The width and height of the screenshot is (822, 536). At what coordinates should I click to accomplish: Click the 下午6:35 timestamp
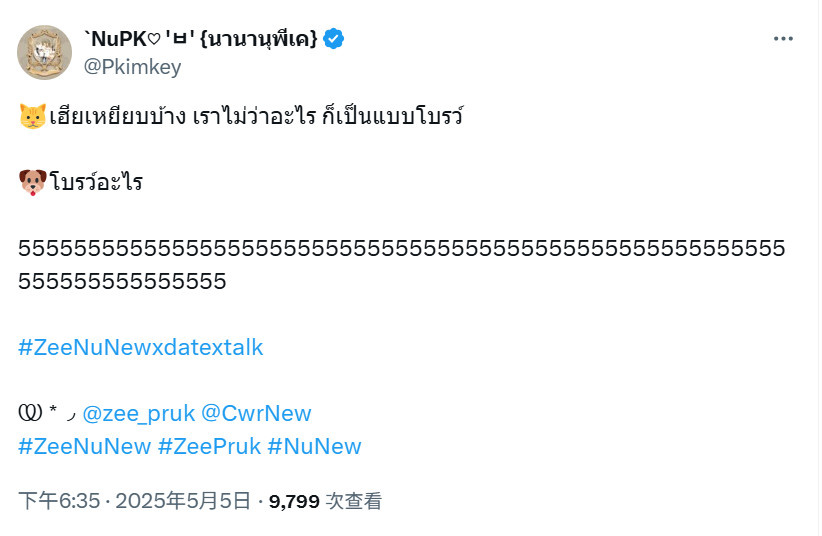(59, 501)
